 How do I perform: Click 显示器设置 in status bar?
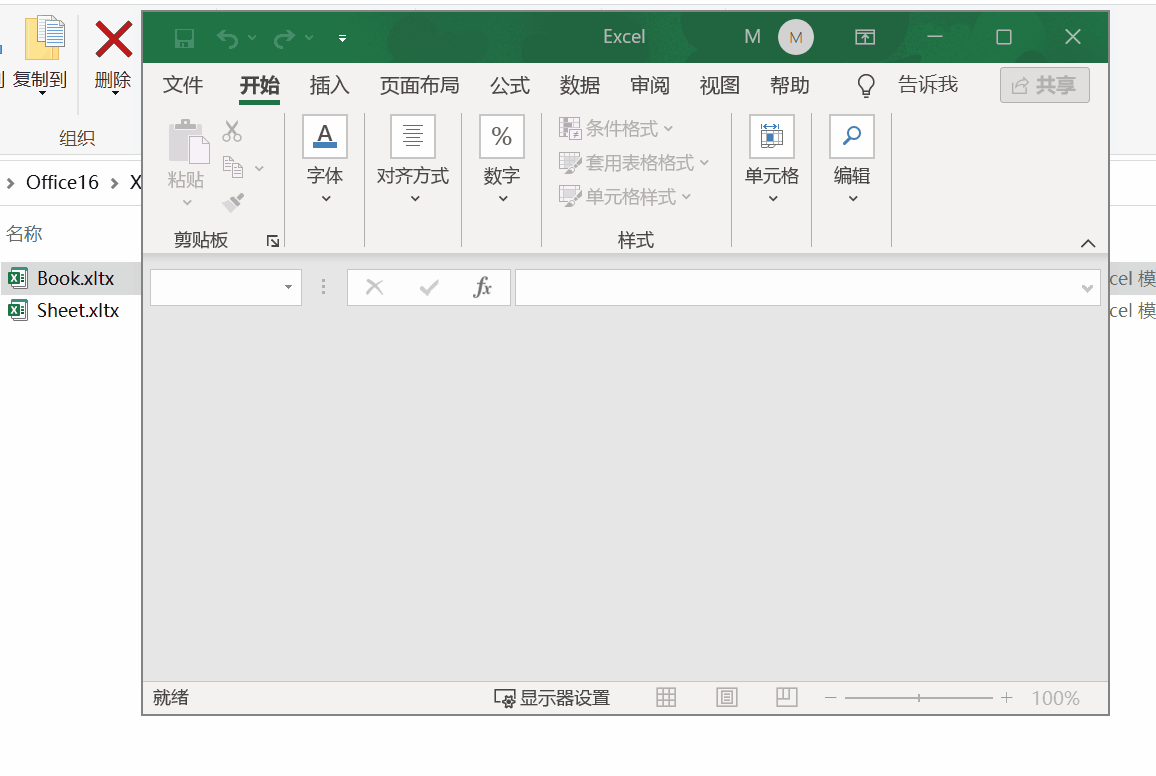tap(552, 698)
